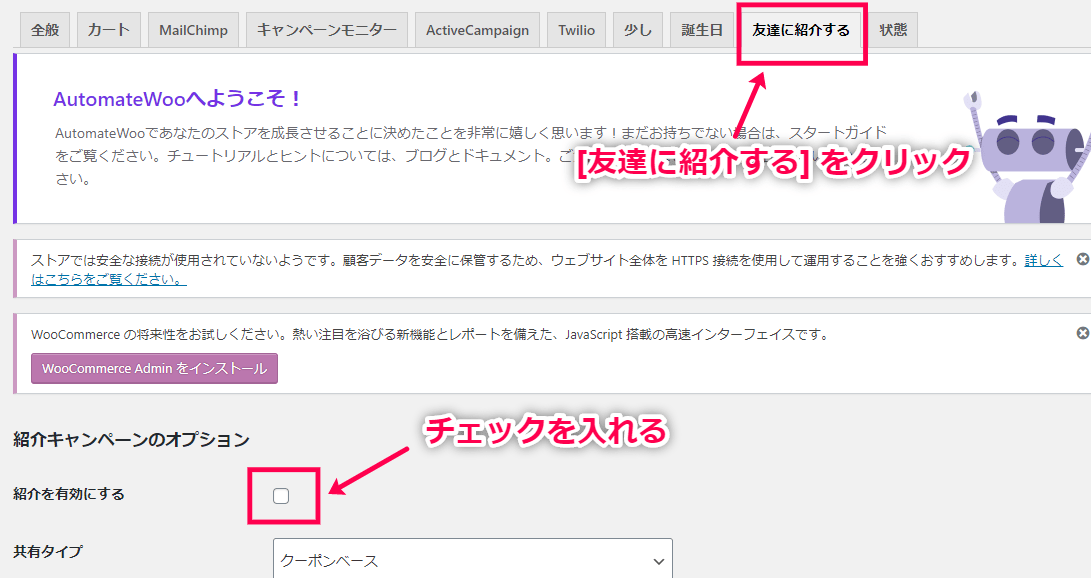Viewport: 1091px width, 578px height.
Task: Open the 状態 tab
Action: pos(893,30)
